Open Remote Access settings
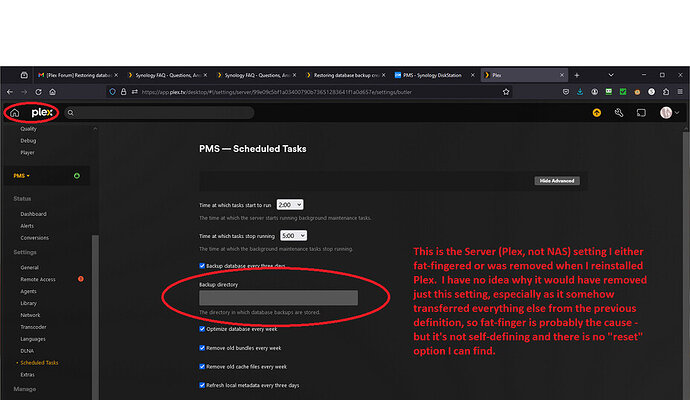 point(38,279)
